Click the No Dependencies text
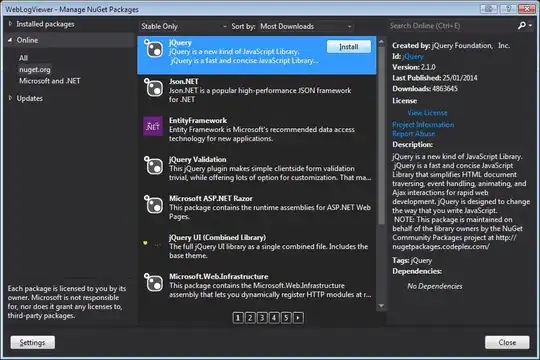 click(x=435, y=286)
